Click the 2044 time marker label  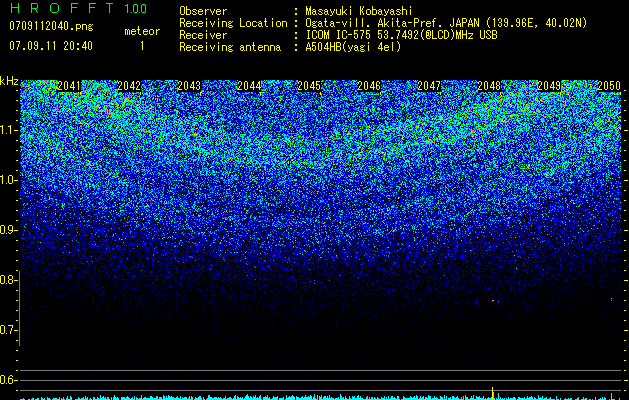coord(249,86)
